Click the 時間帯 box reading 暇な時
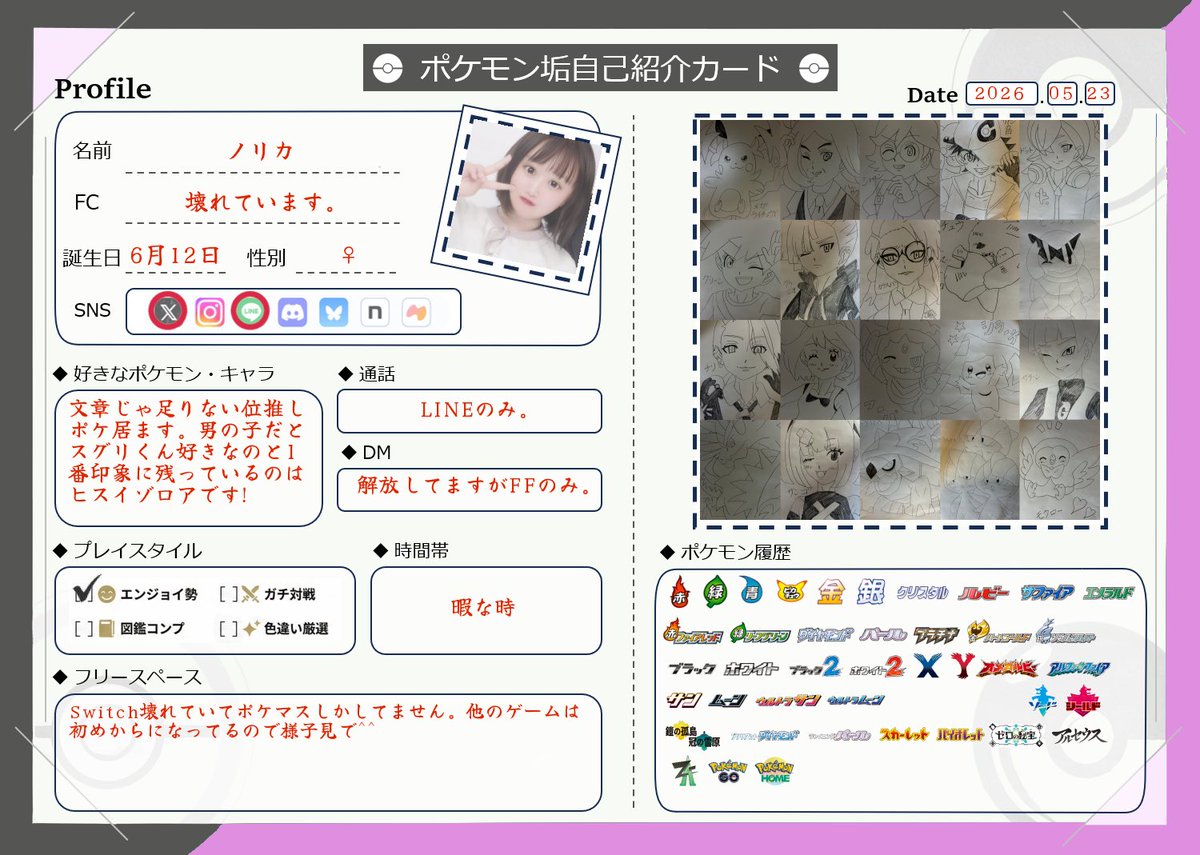 coord(486,610)
